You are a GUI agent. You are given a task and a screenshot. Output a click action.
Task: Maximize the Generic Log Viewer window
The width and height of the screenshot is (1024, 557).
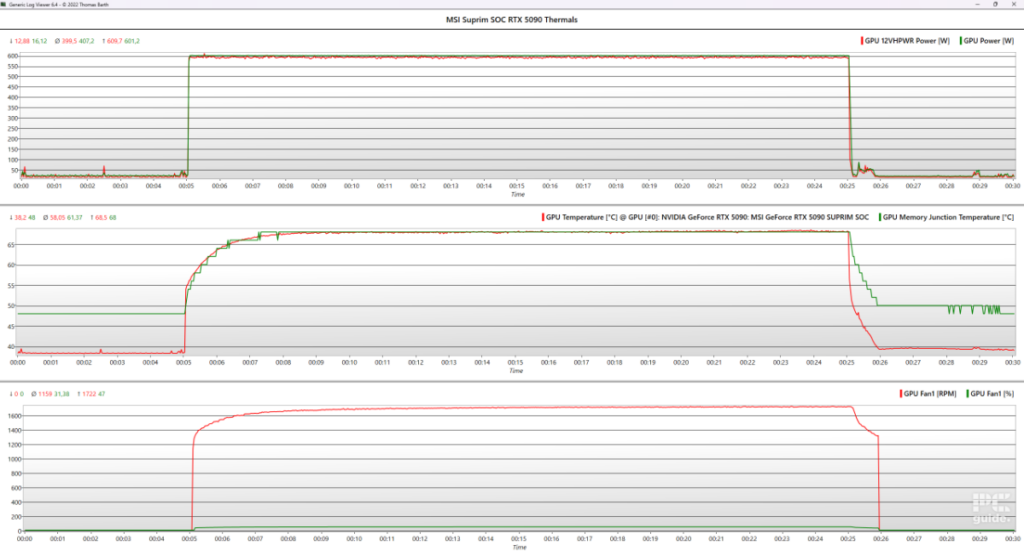pos(995,4)
